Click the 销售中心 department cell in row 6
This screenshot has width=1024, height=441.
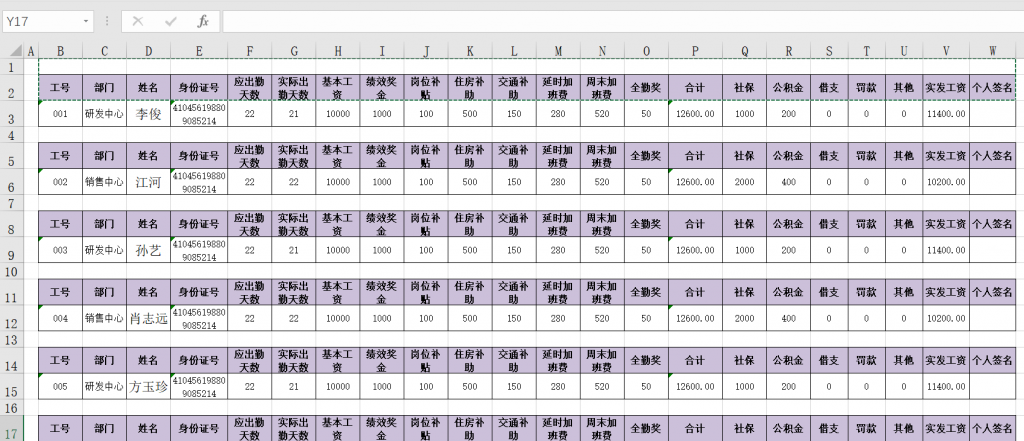104,182
